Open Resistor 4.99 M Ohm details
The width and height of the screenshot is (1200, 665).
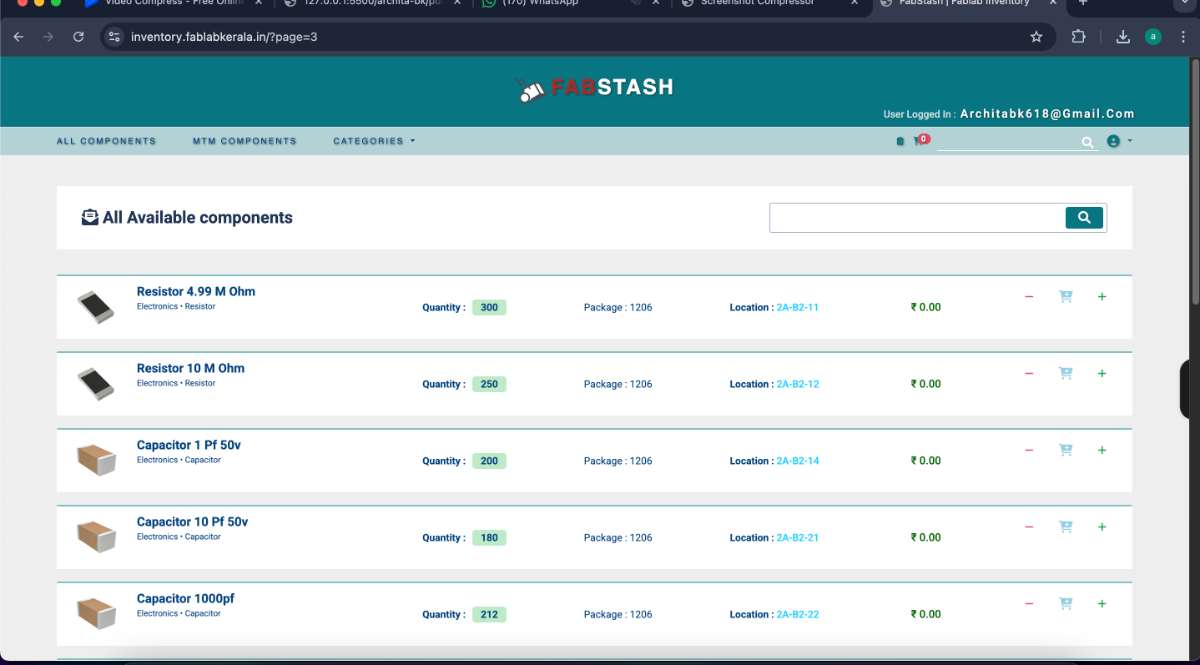(x=196, y=292)
